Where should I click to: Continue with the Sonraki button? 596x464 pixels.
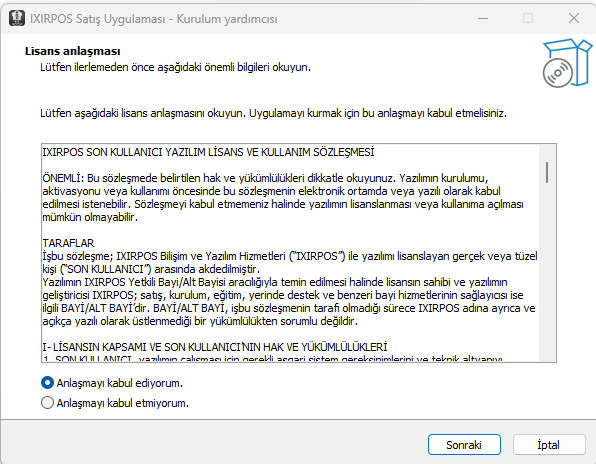click(464, 445)
